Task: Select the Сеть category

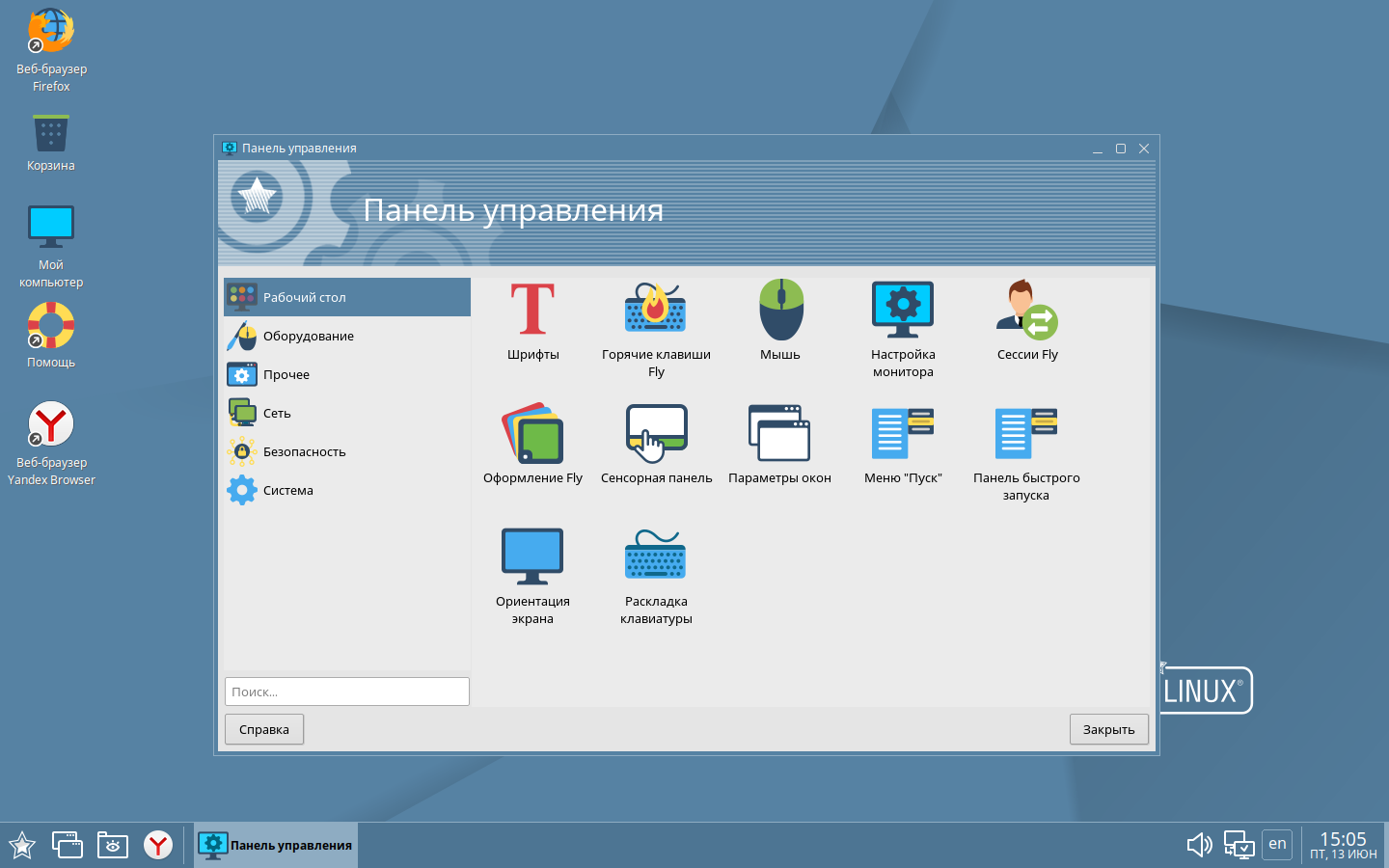Action: (x=347, y=413)
